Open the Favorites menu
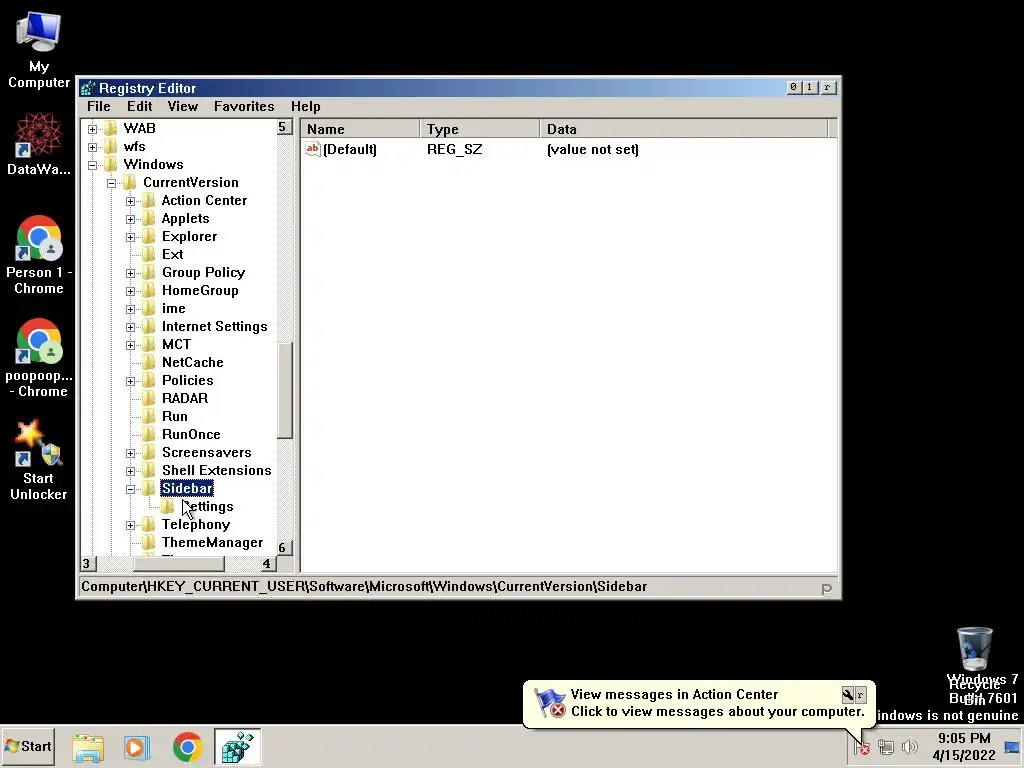The image size is (1024, 768). [x=244, y=106]
